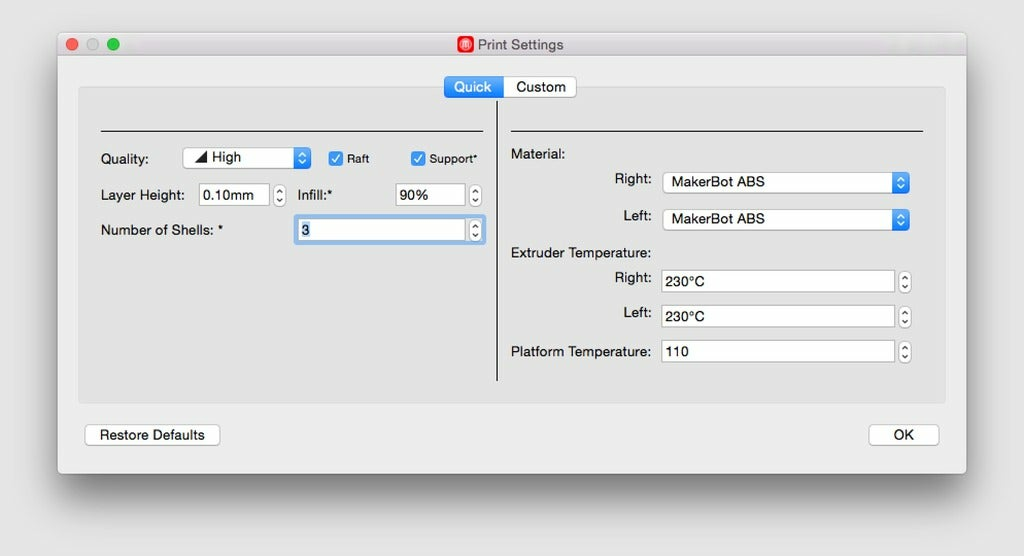Switch to the Quick tab
Image resolution: width=1024 pixels, height=556 pixels.
[473, 87]
